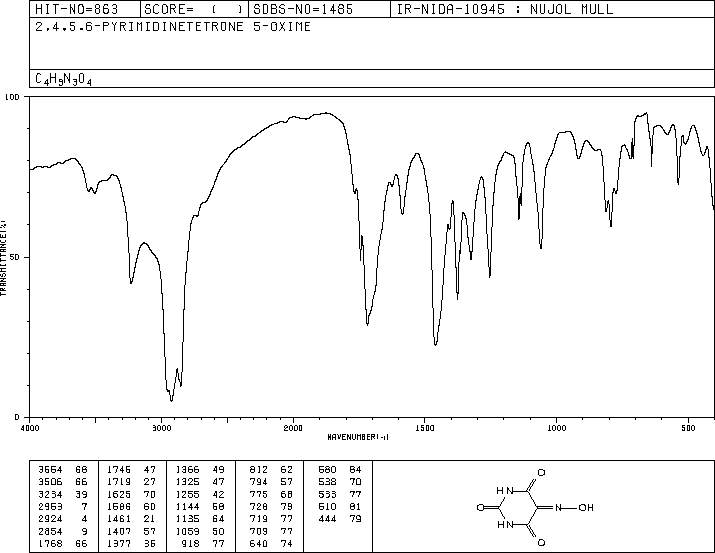Select peak table entry 2963
Viewport: 715px width, 553px height.
[62, 506]
